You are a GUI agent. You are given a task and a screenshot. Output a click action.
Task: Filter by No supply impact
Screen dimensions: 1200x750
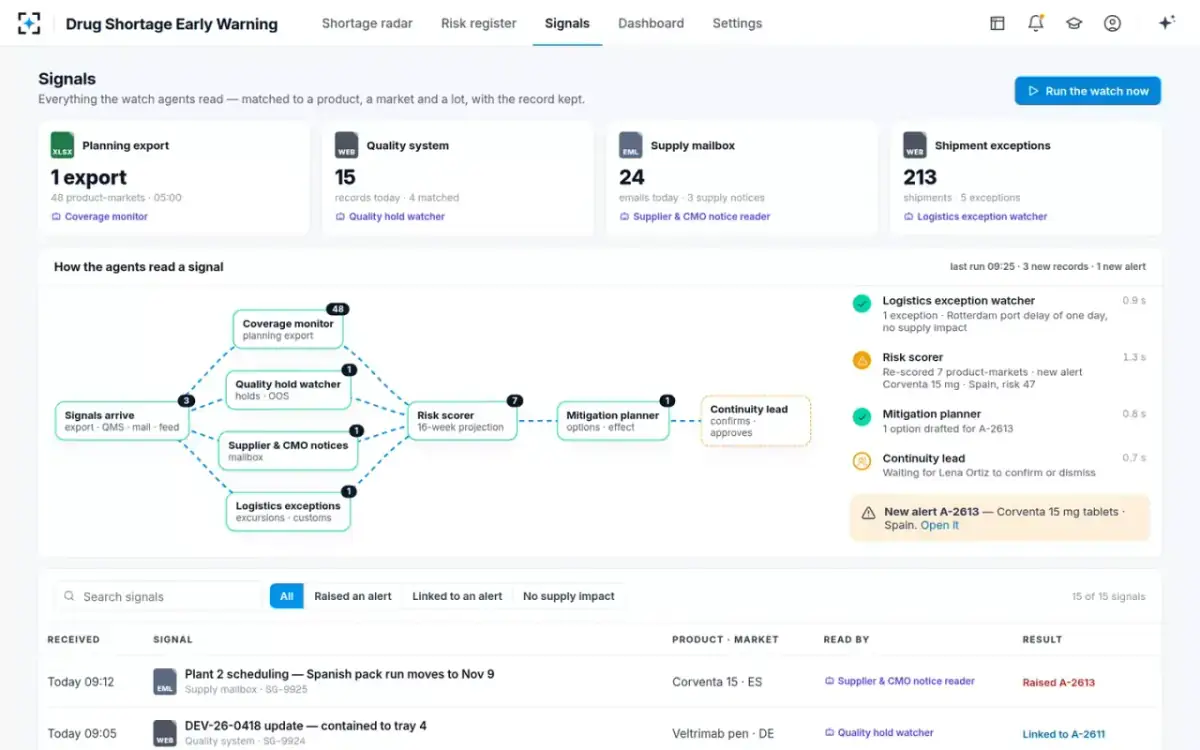(569, 596)
